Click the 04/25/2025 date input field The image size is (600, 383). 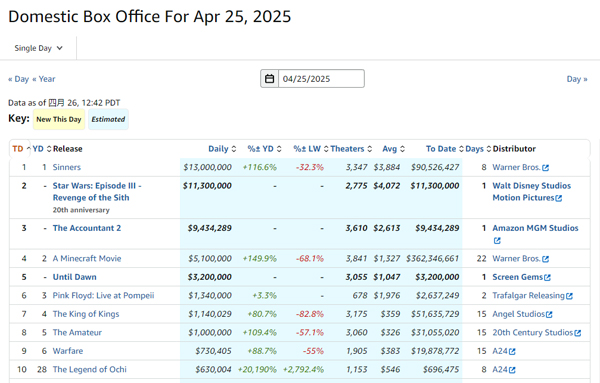[321, 79]
